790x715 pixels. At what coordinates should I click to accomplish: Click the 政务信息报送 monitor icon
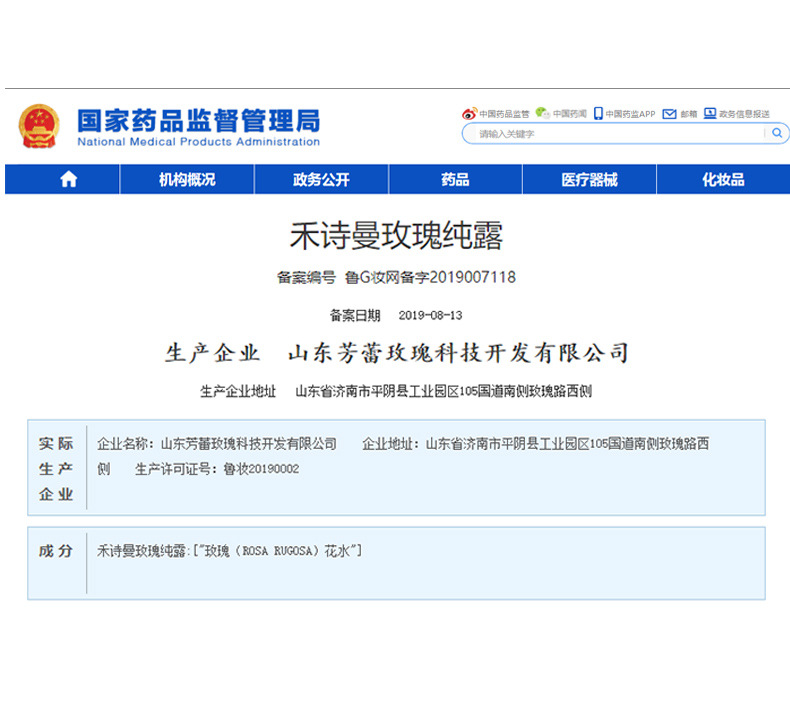tap(710, 113)
